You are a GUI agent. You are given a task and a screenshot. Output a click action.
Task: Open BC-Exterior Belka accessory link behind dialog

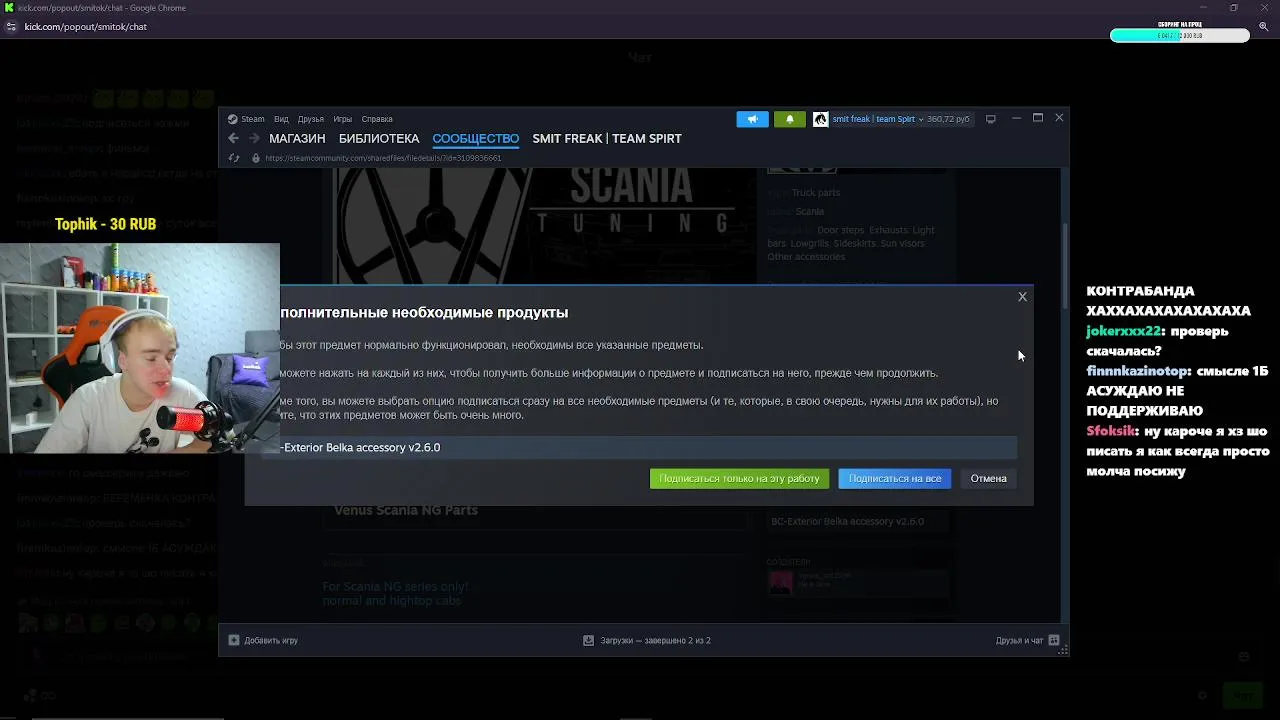847,521
